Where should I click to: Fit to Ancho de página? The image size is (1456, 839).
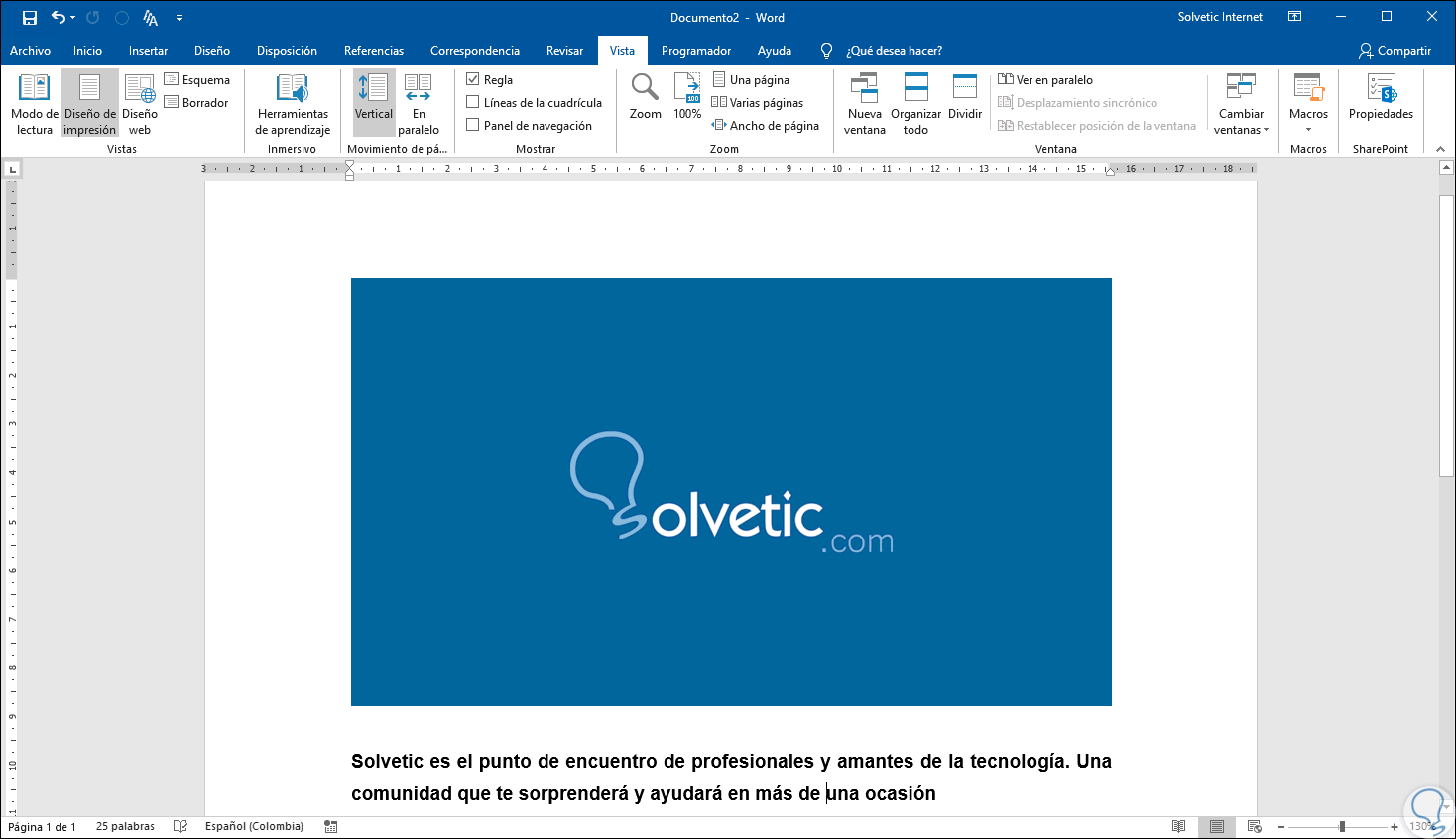[x=766, y=126]
